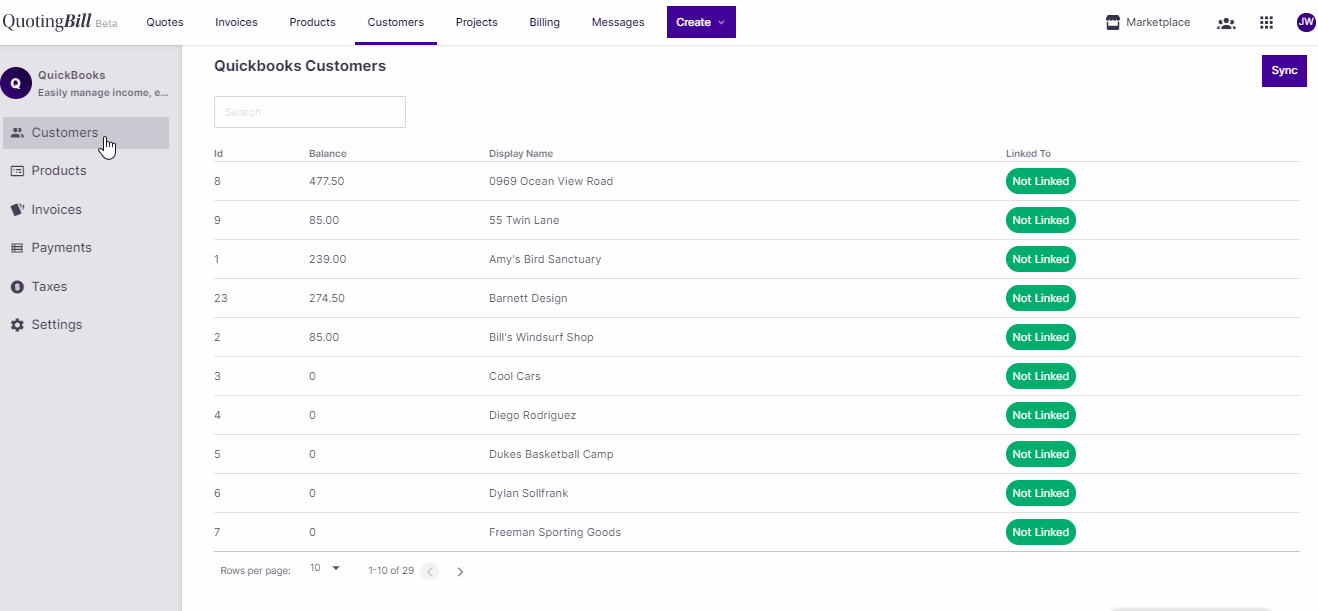Click the previous page arrow
The height and width of the screenshot is (611, 1318).
(430, 572)
